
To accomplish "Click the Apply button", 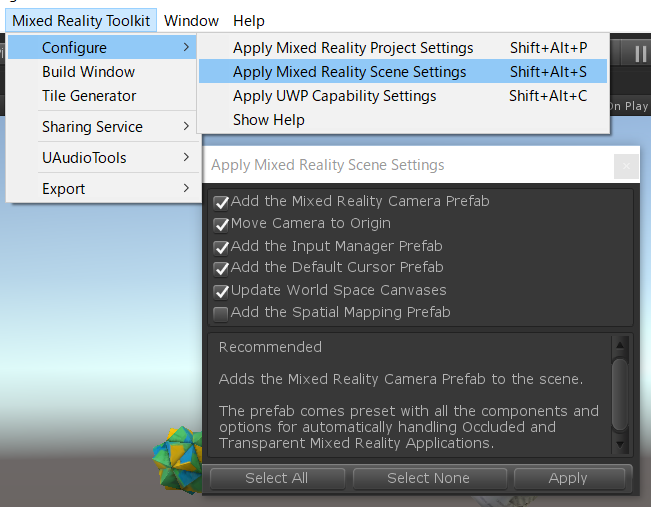I will [569, 478].
